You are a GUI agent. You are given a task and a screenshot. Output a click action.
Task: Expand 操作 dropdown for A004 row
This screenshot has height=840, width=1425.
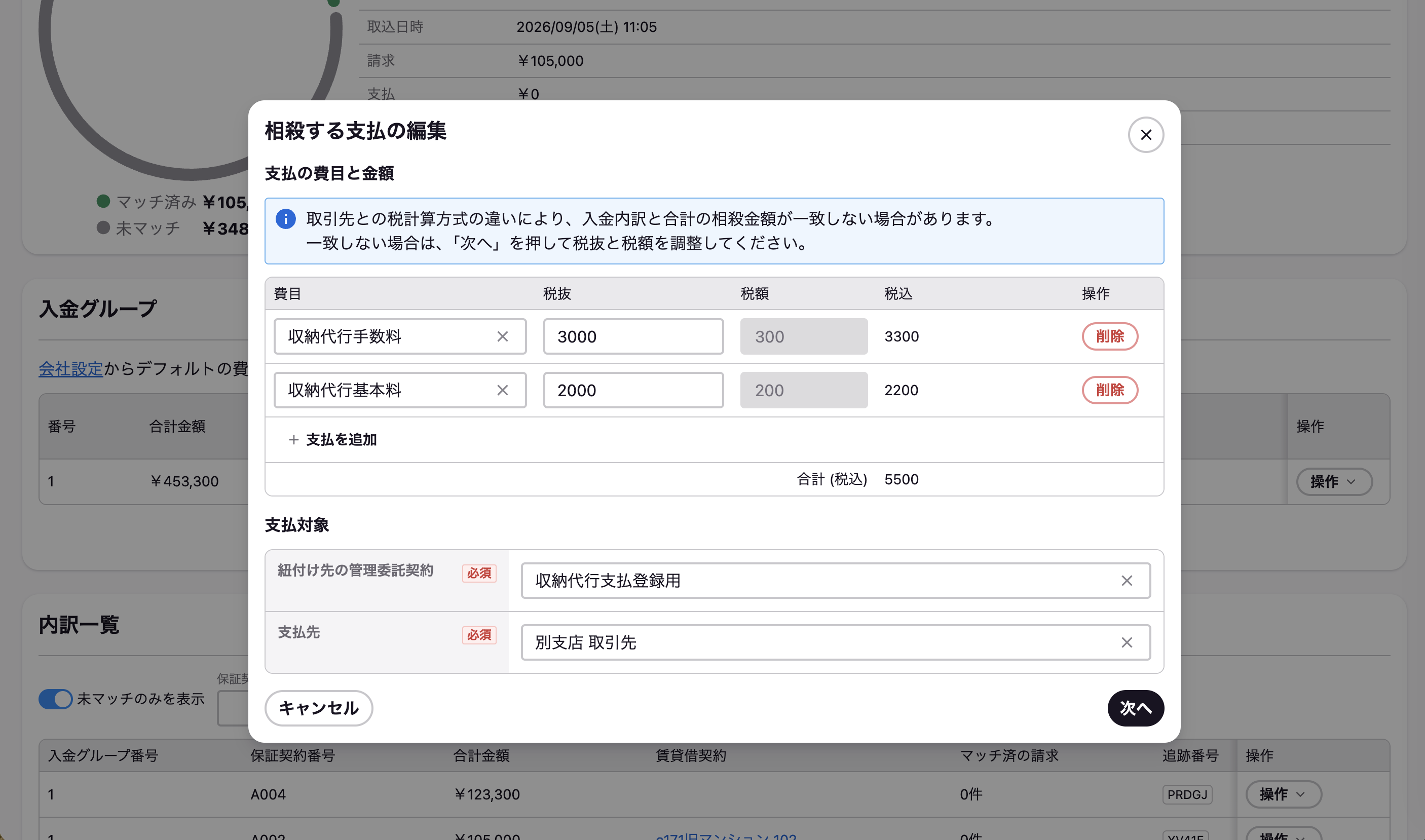point(1283,794)
